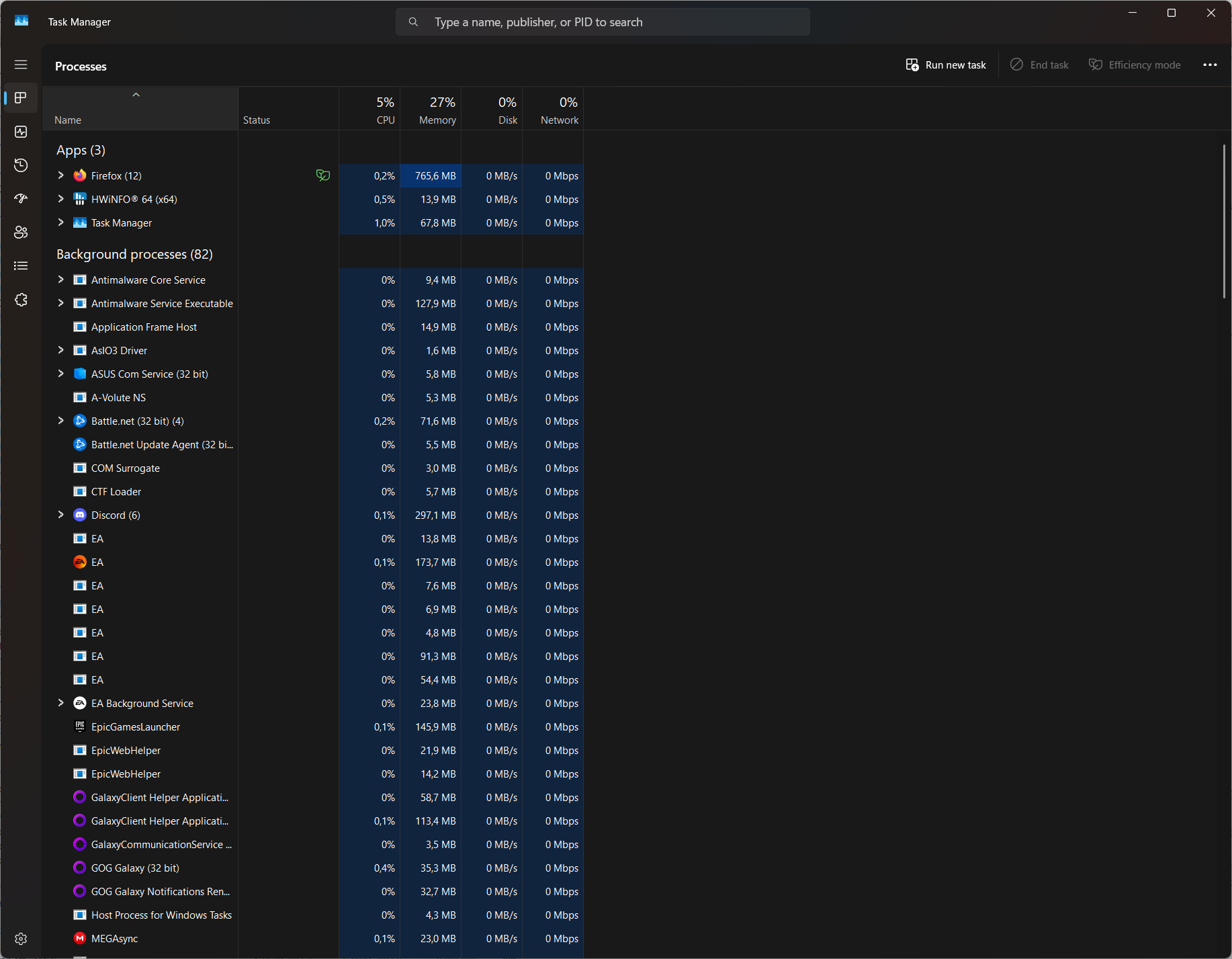Expand the HWiNFO 64 process group
1232x959 pixels.
coord(60,199)
